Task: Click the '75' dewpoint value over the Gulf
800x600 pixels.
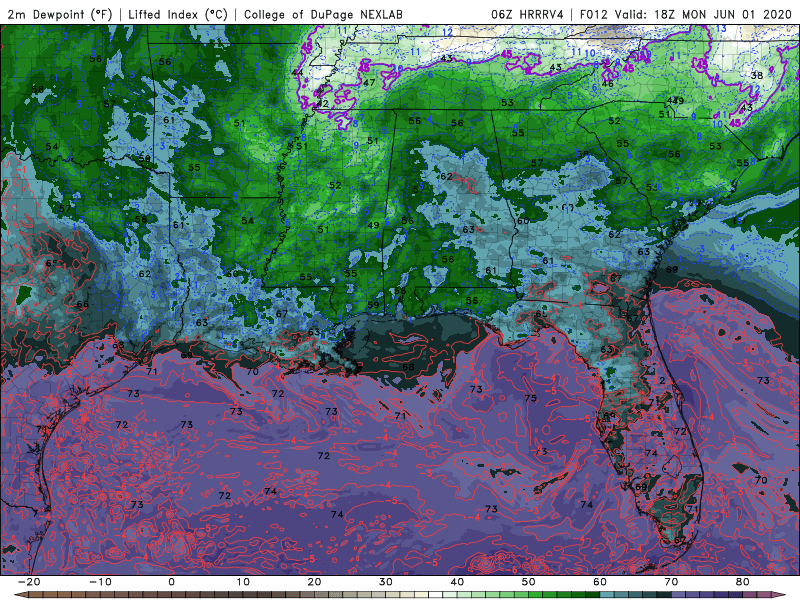Action: pos(531,398)
